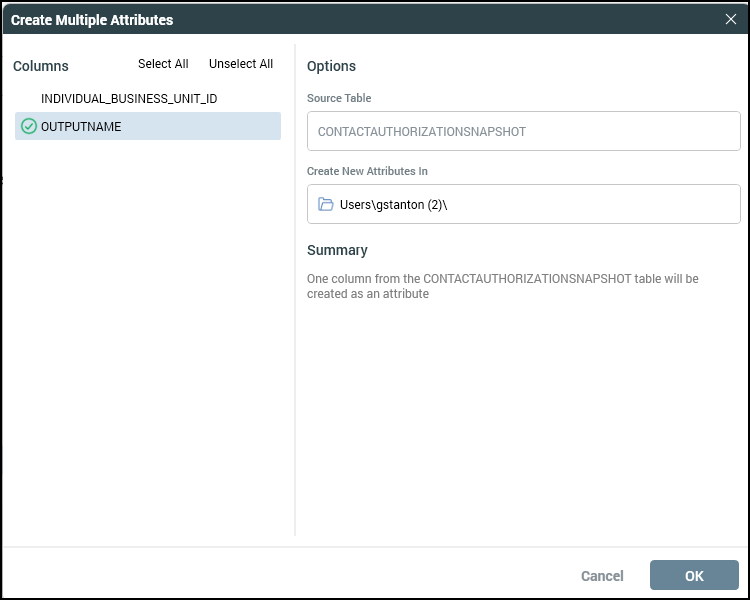Click the summary description text

[502, 286]
